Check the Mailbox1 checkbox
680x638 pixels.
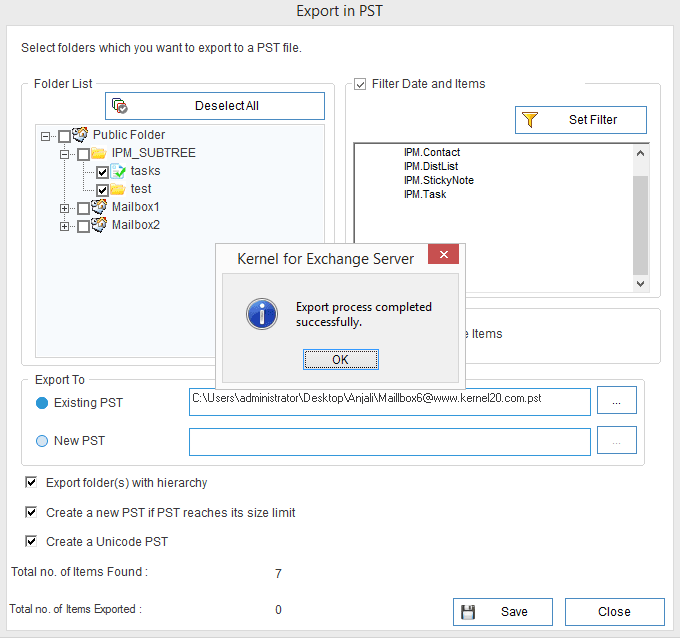(x=83, y=208)
